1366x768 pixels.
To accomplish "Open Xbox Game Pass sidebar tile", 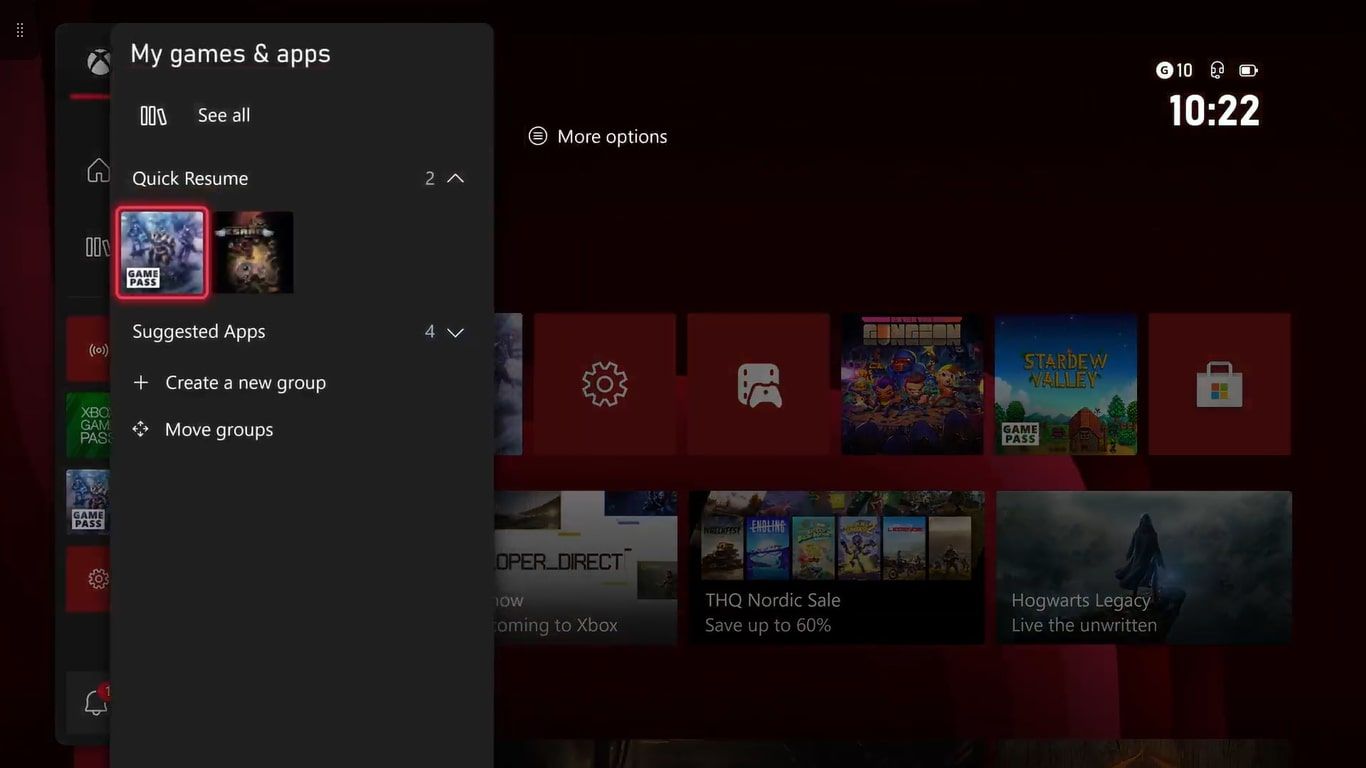I will (89, 425).
